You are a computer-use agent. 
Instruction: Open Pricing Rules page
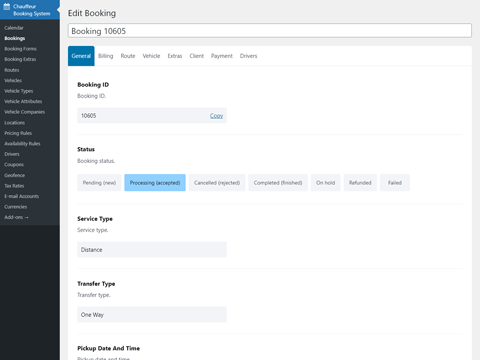18,133
